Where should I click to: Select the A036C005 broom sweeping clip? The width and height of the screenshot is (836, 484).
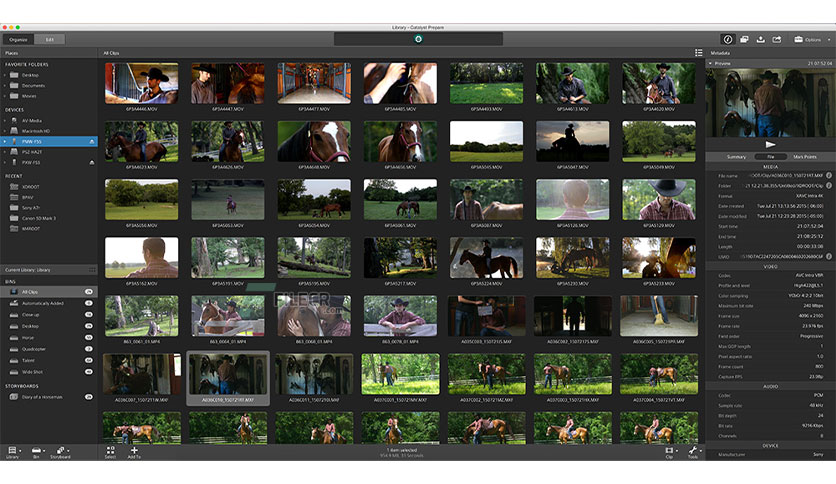pyautogui.click(x=659, y=316)
